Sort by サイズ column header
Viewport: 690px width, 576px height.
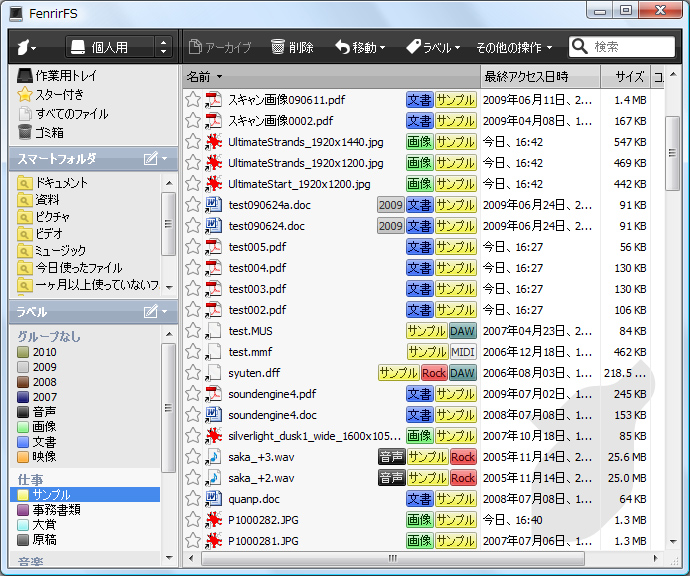626,77
